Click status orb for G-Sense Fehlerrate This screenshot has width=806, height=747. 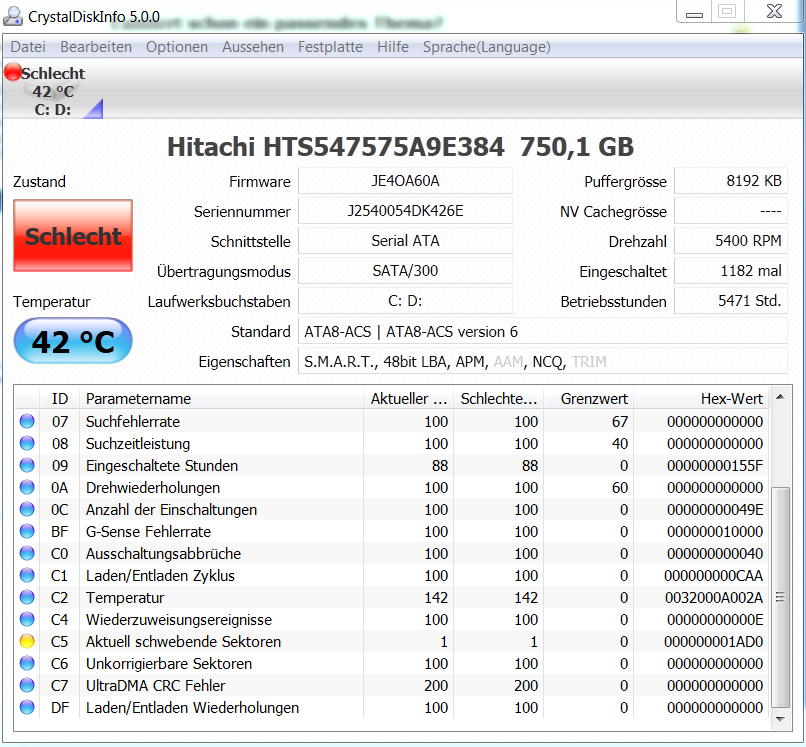click(x=27, y=531)
